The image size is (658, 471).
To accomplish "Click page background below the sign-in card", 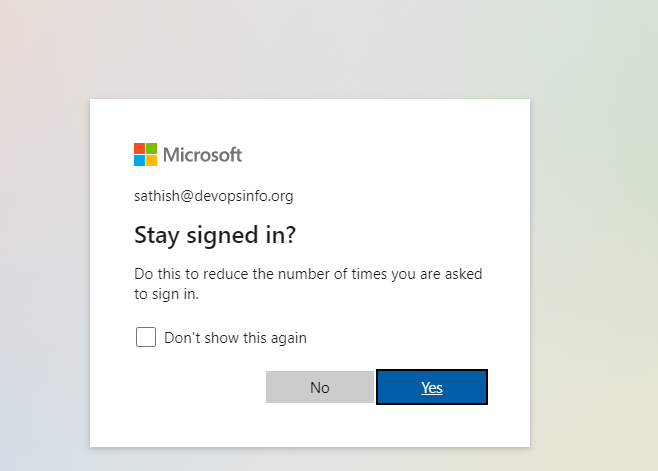I will (310, 460).
